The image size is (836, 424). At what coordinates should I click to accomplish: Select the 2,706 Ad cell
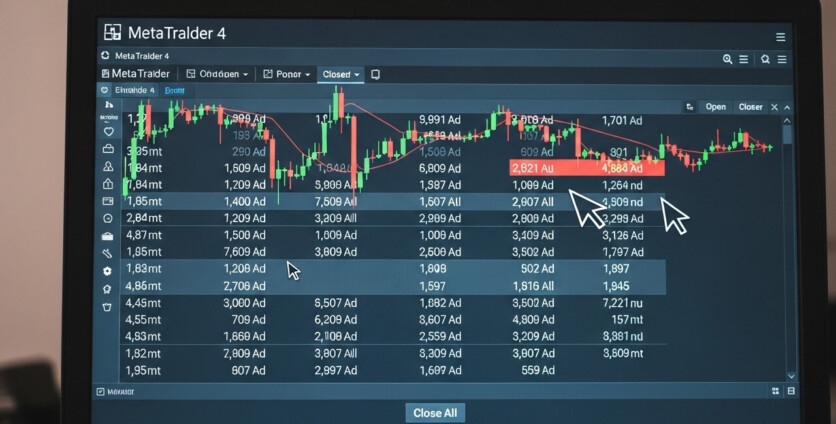pyautogui.click(x=245, y=286)
